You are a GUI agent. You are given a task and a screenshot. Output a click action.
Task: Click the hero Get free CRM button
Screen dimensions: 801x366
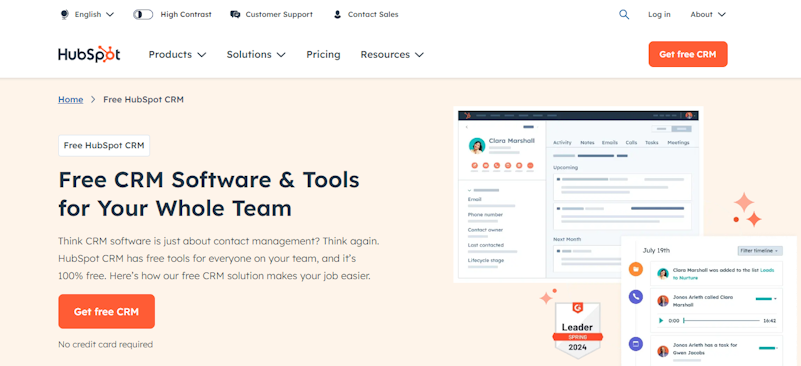coord(106,311)
